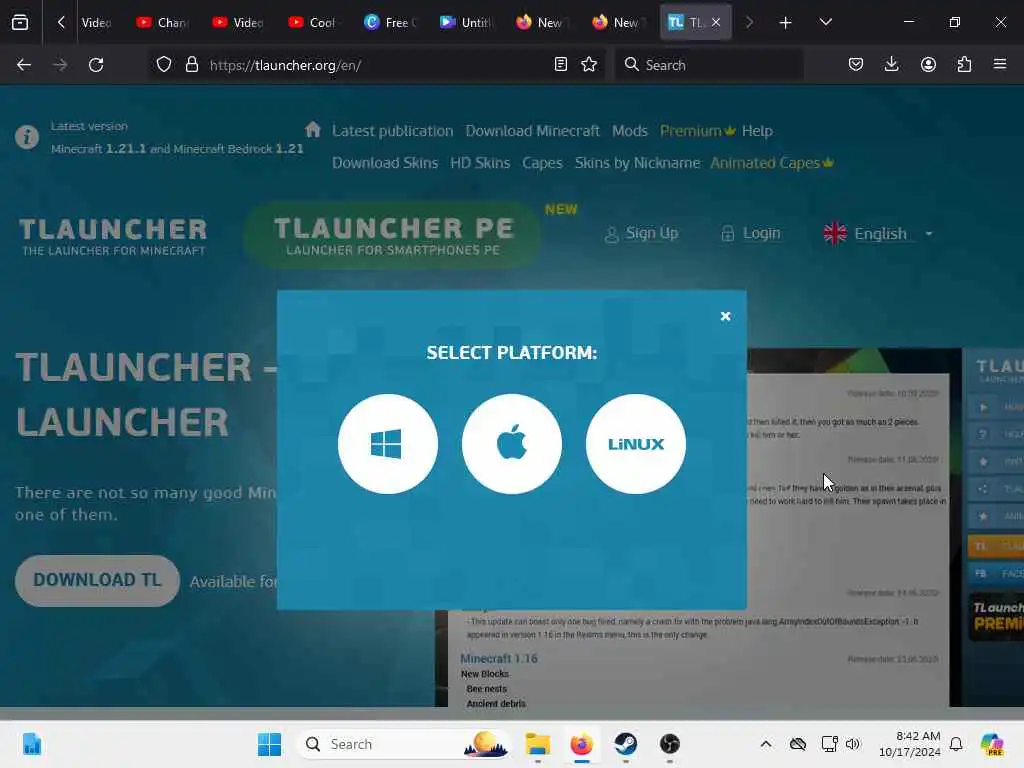
Task: Select the Linux platform icon
Action: pos(635,444)
